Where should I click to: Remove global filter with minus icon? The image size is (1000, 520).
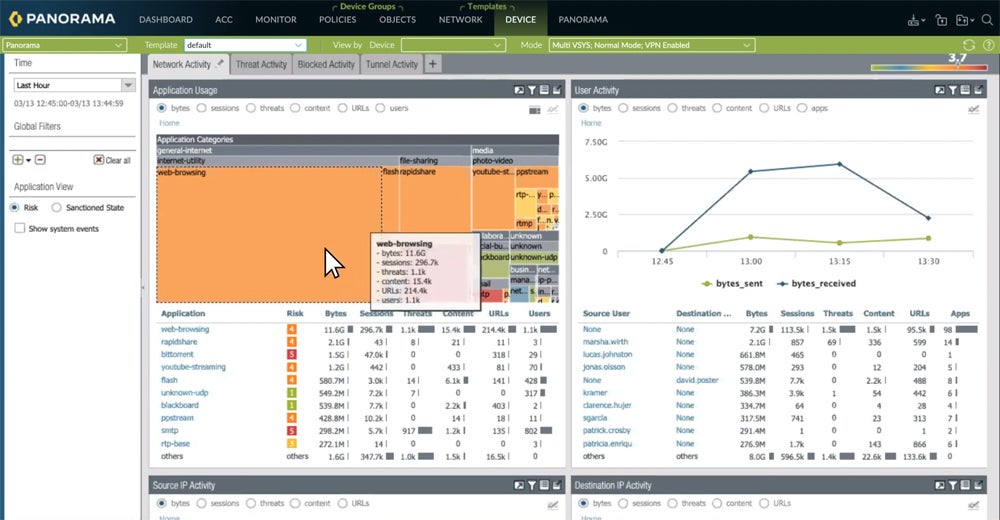(42, 159)
